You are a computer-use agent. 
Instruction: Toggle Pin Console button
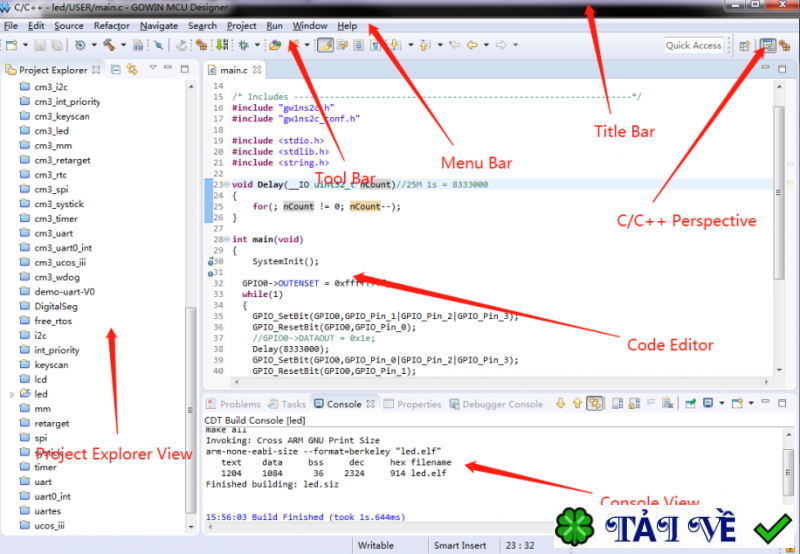(x=690, y=404)
